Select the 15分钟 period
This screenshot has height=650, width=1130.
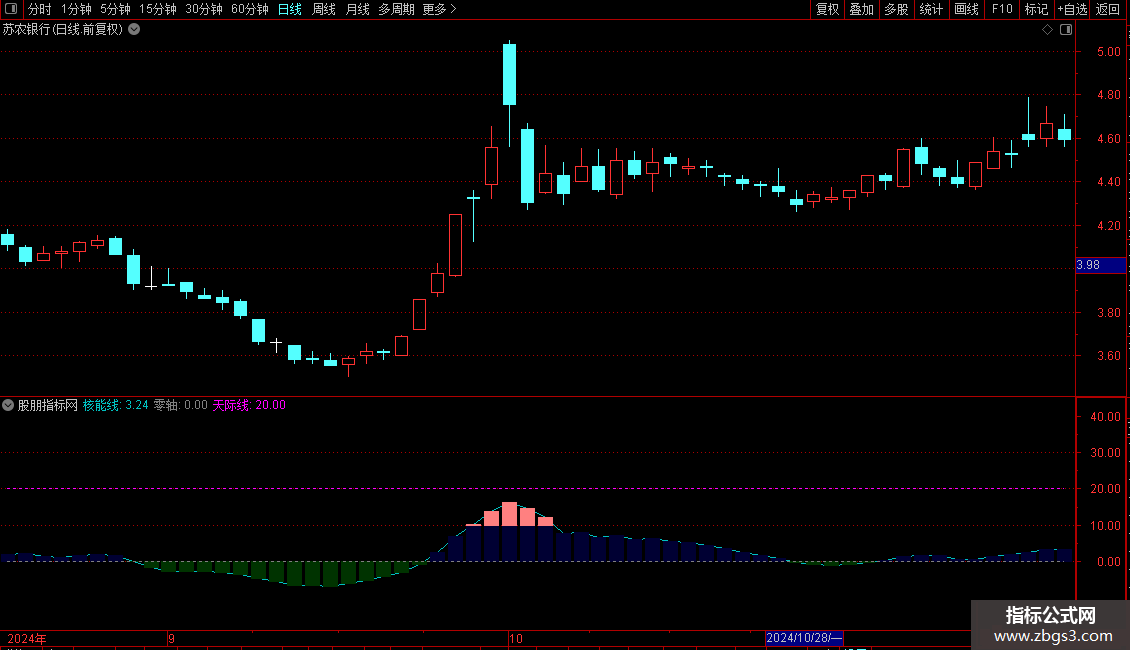pyautogui.click(x=158, y=9)
